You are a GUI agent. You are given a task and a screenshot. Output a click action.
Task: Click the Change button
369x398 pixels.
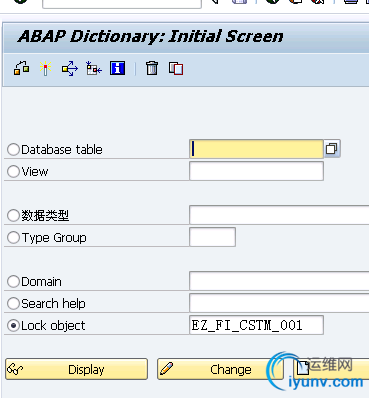(220, 369)
